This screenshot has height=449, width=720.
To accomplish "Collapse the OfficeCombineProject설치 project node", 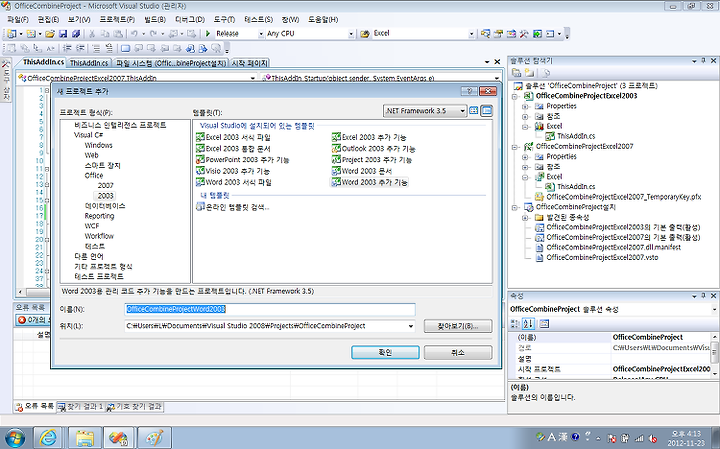I will click(515, 208).
